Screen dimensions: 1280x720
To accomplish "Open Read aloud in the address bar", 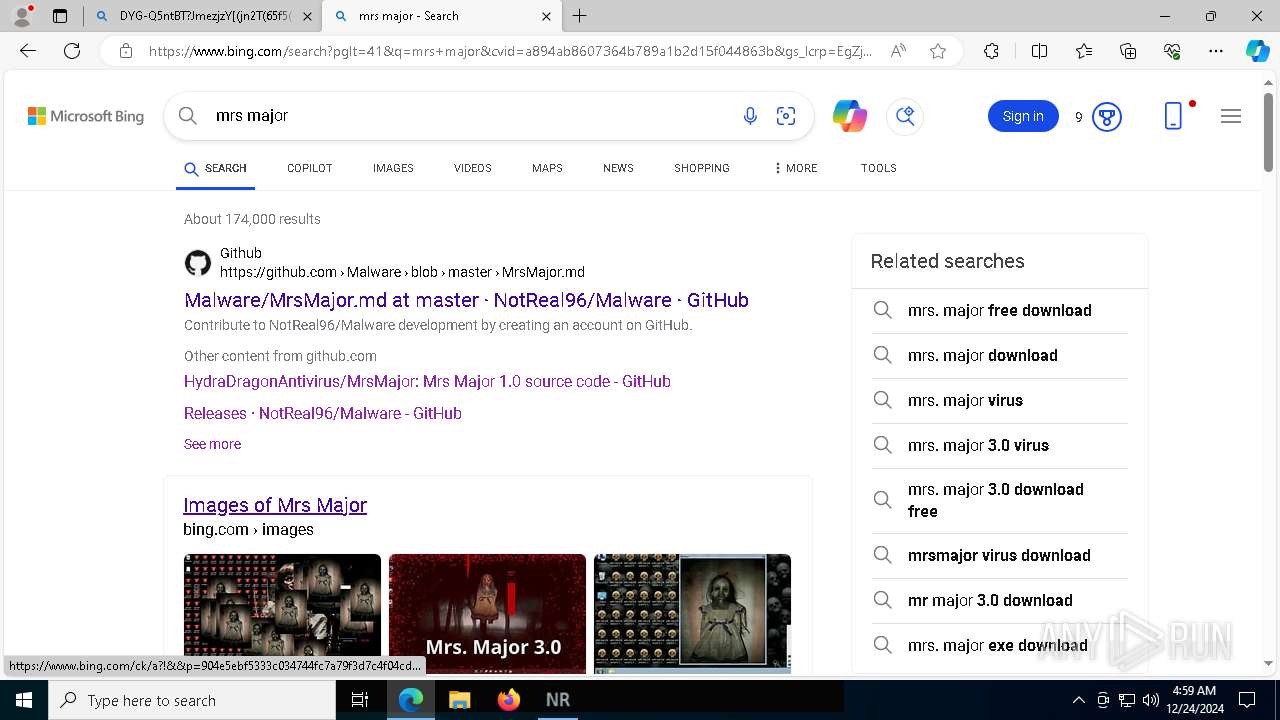I will pyautogui.click(x=898, y=51).
